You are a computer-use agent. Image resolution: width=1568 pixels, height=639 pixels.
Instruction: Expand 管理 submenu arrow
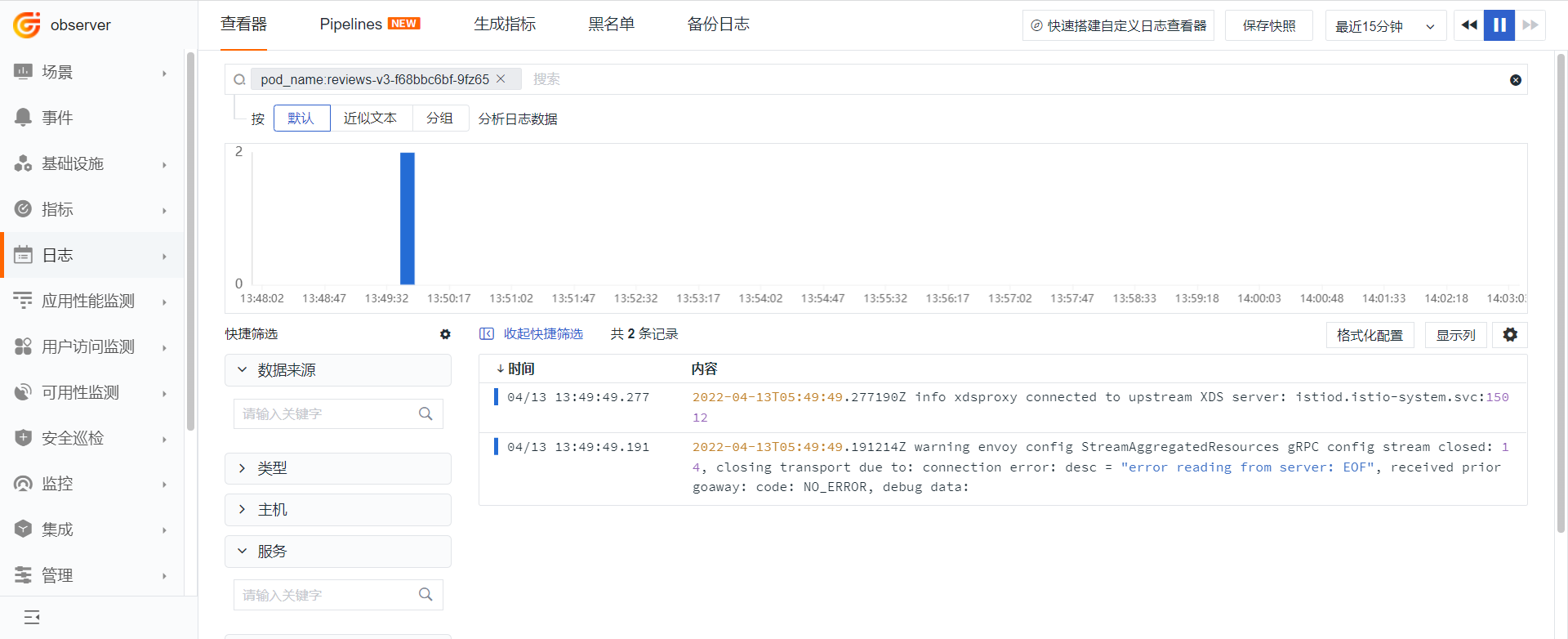164,577
